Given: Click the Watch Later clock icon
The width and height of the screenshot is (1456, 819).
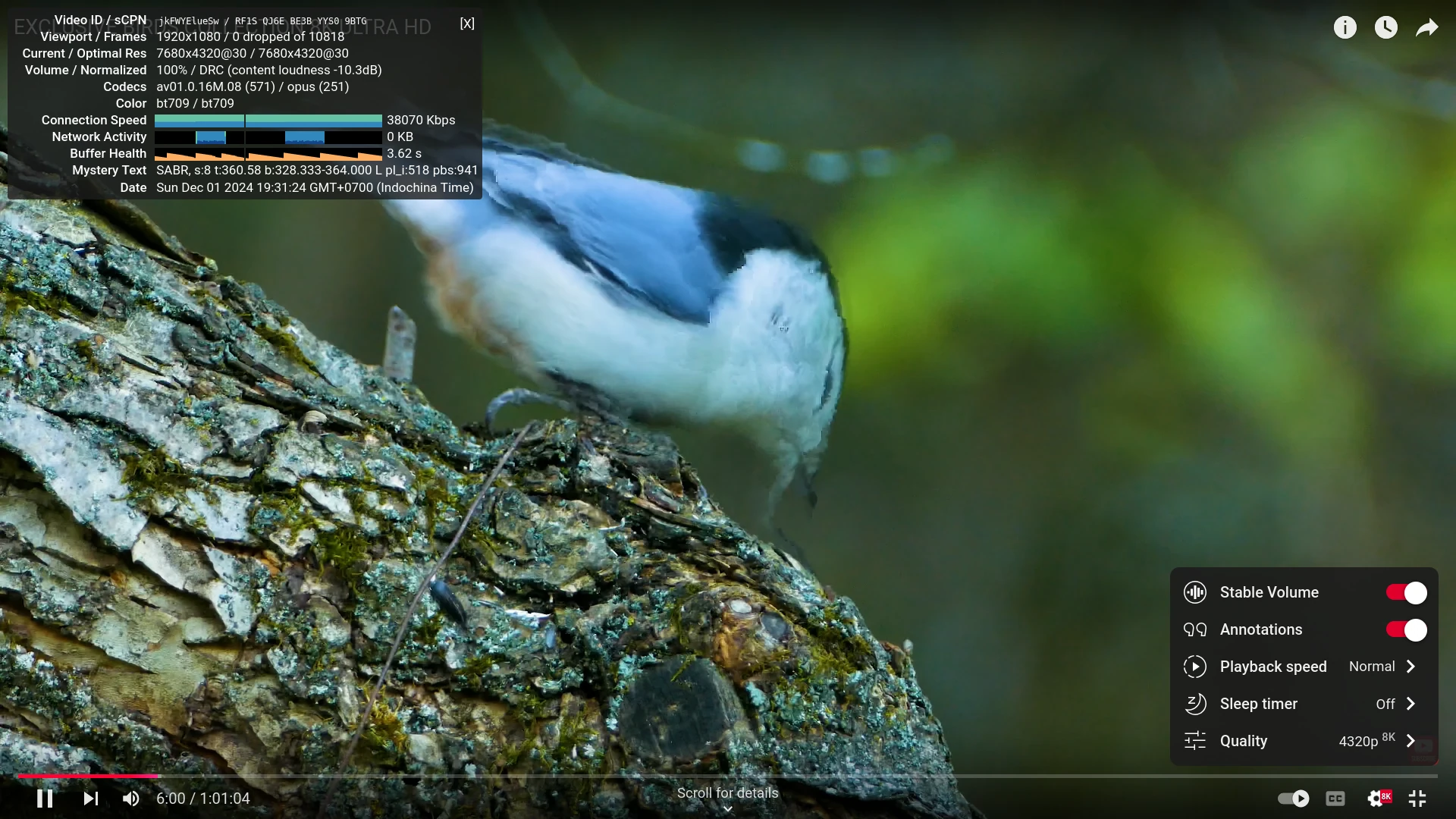Looking at the screenshot, I should coord(1385,28).
